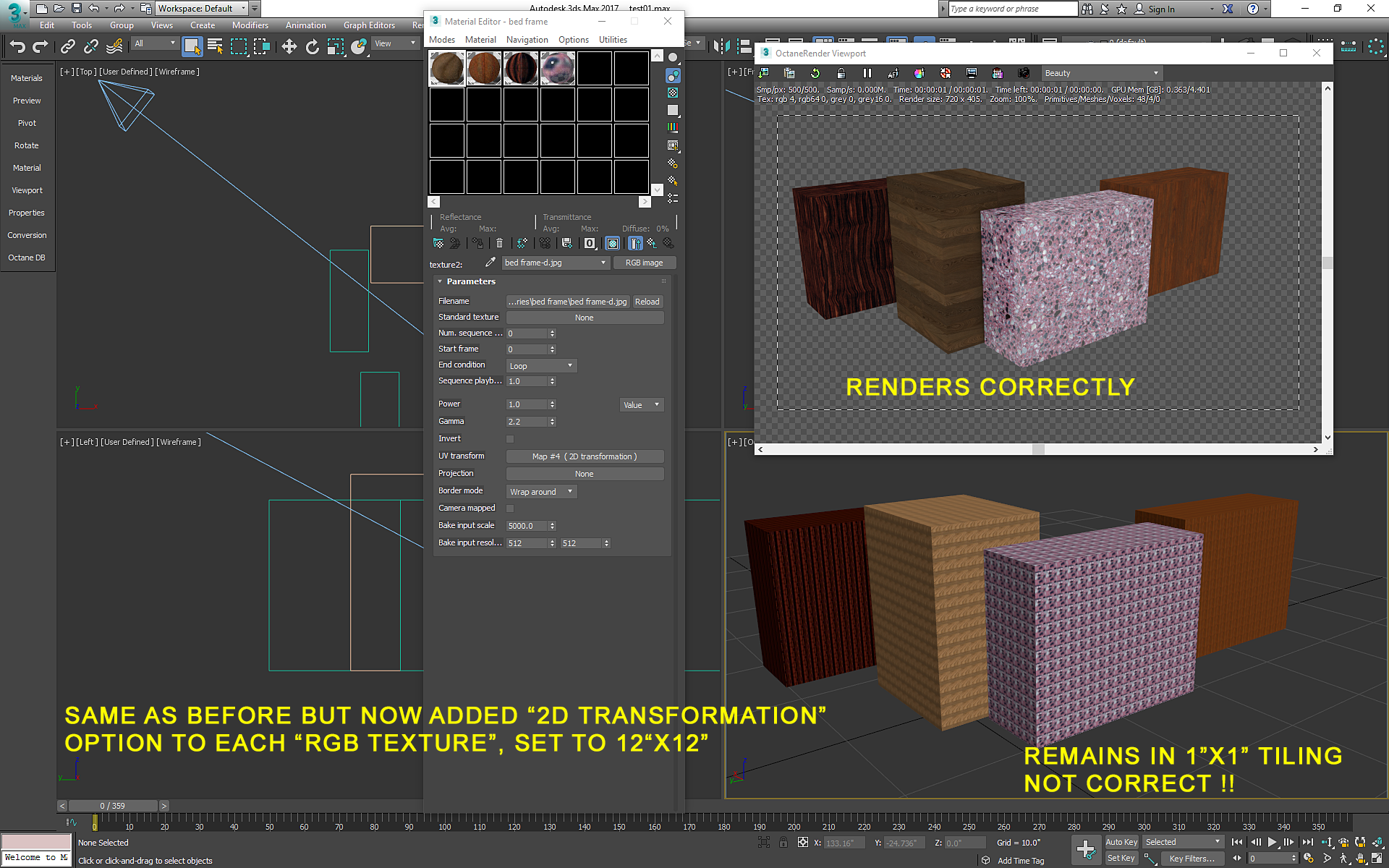Click the restart render icon
The image size is (1389, 868).
(x=815, y=73)
